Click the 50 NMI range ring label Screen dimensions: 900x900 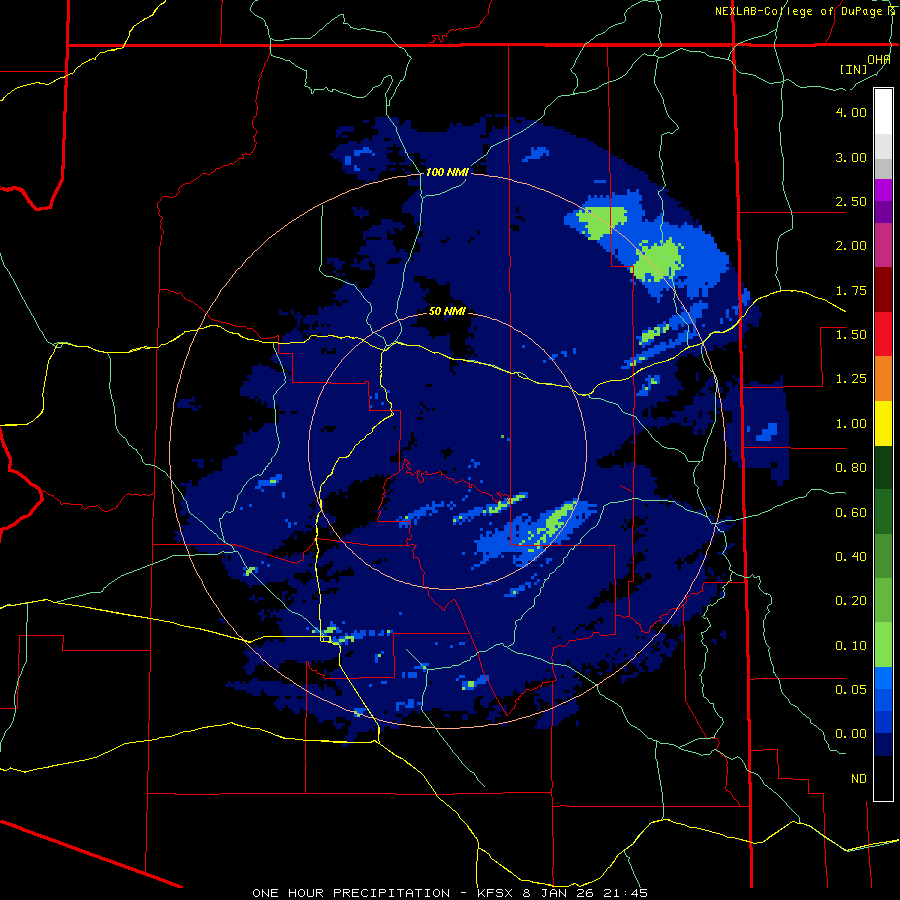[447, 312]
